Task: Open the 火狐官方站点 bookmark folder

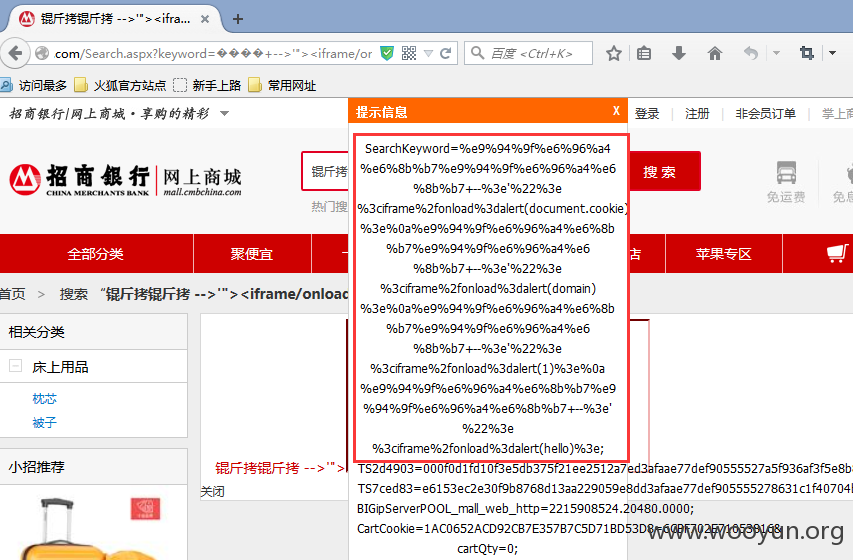Action: (x=120, y=85)
